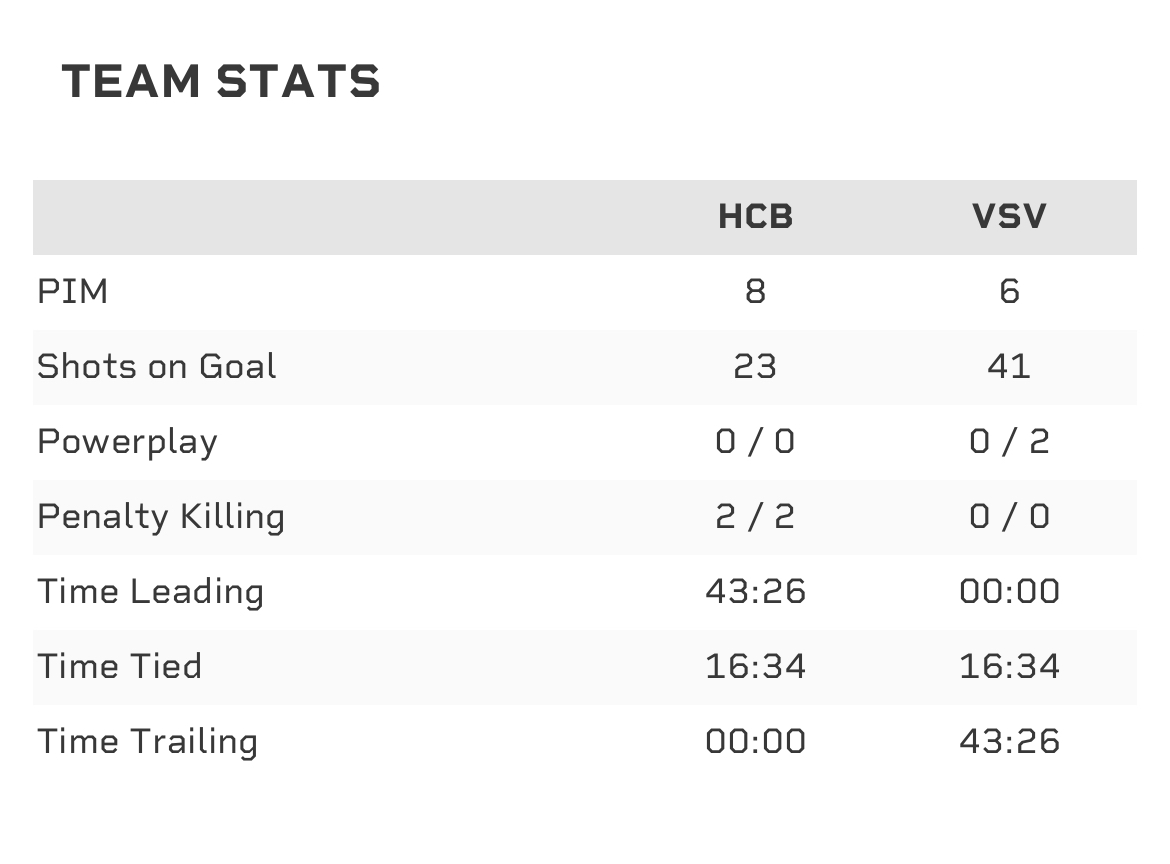Select the Time Tied row label
The width and height of the screenshot is (1170, 864).
(120, 667)
